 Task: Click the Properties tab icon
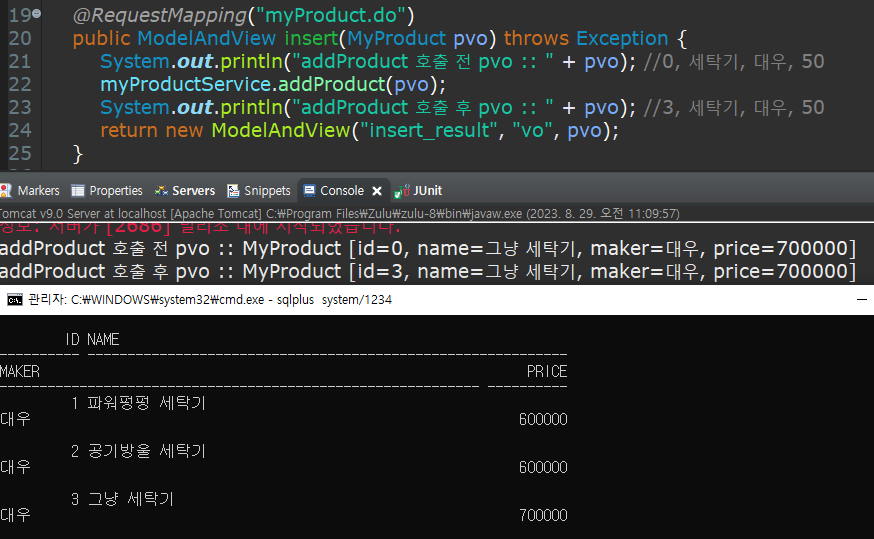pyautogui.click(x=77, y=191)
